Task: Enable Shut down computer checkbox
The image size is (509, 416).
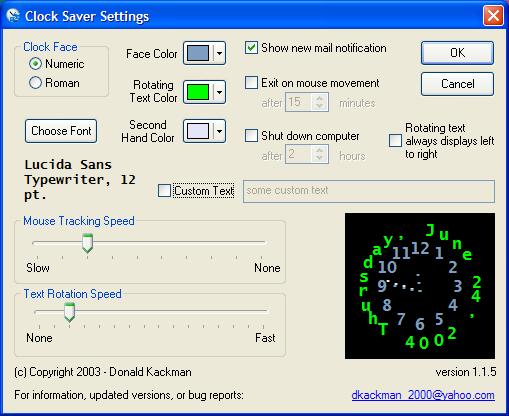Action: tap(251, 136)
